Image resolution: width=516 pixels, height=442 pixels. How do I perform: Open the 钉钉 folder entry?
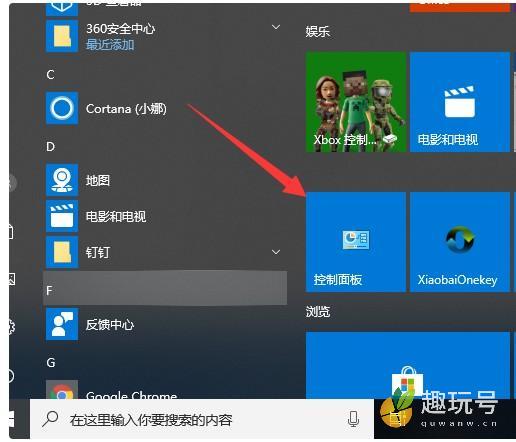(x=165, y=252)
